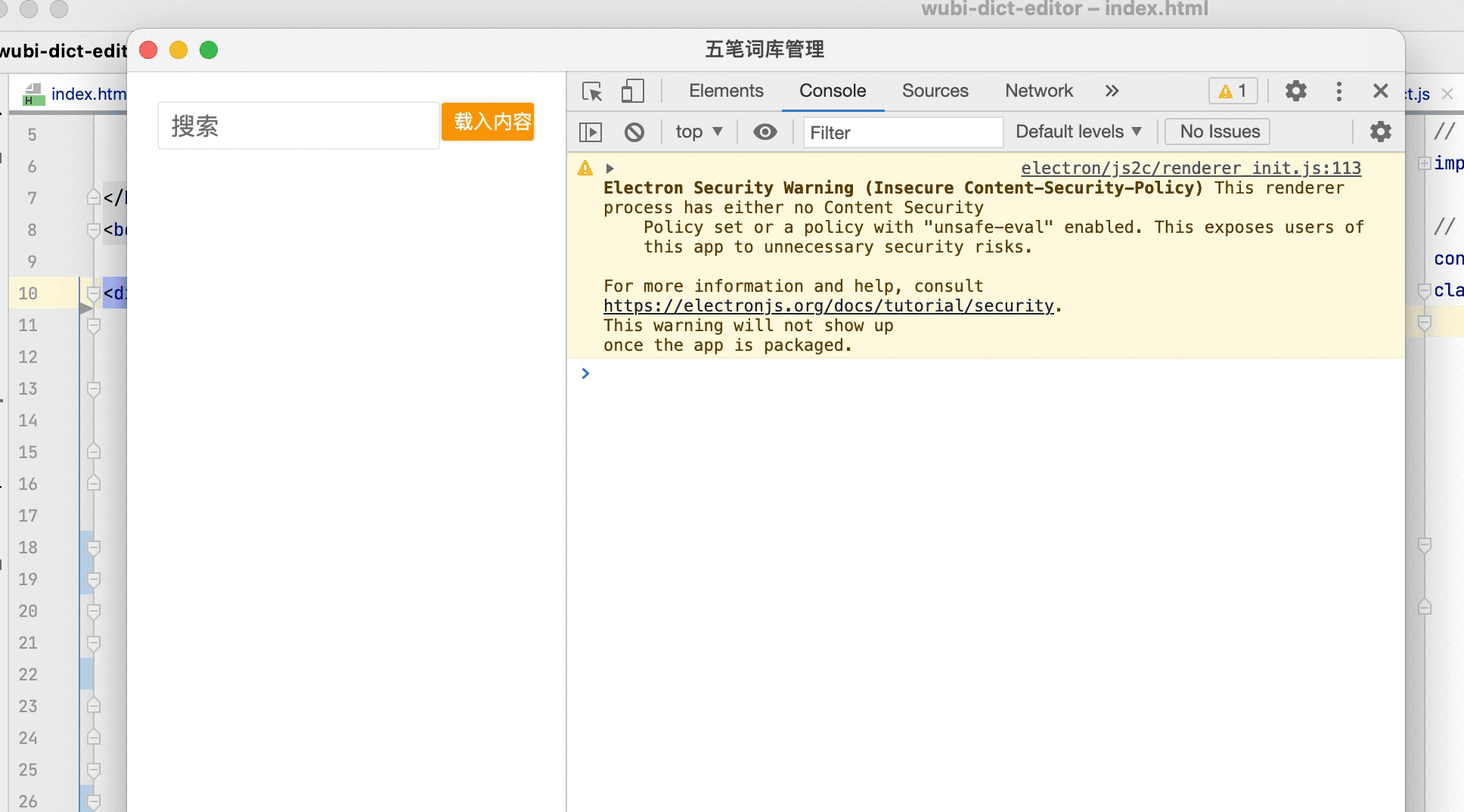The image size is (1464, 812).
Task: Click the orange 载入内容 button
Action: click(x=489, y=122)
